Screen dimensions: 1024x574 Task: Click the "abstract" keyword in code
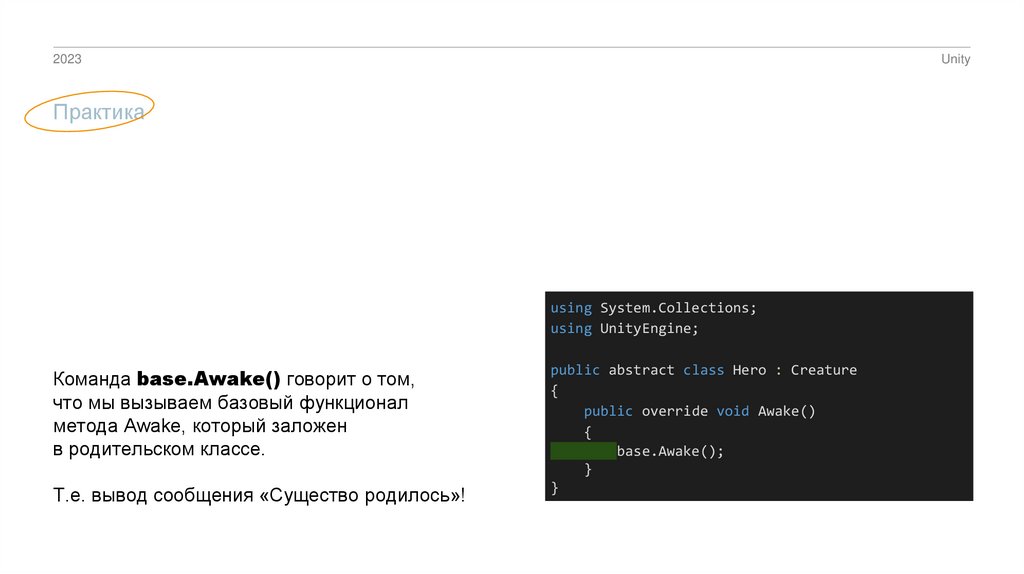(x=641, y=370)
